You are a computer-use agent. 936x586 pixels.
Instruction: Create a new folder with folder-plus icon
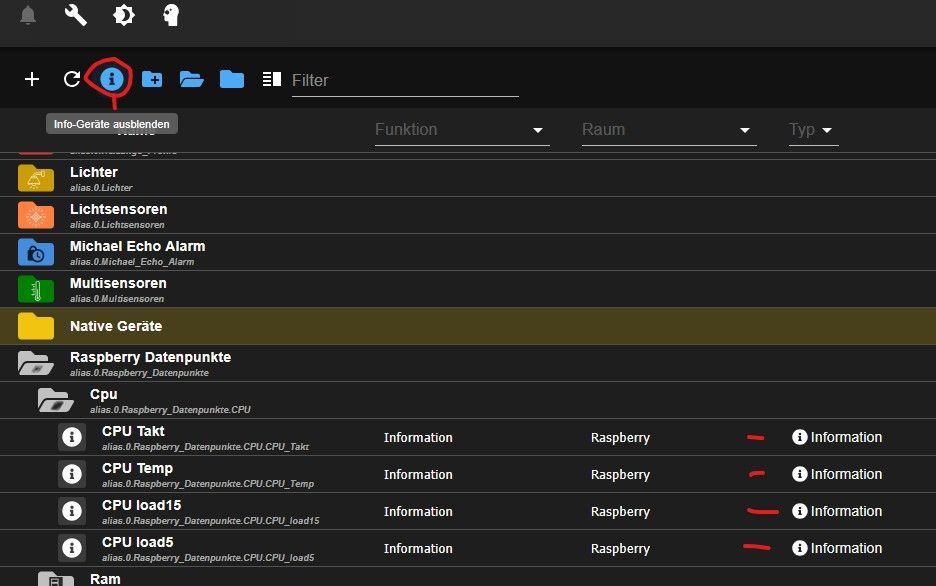(x=152, y=79)
